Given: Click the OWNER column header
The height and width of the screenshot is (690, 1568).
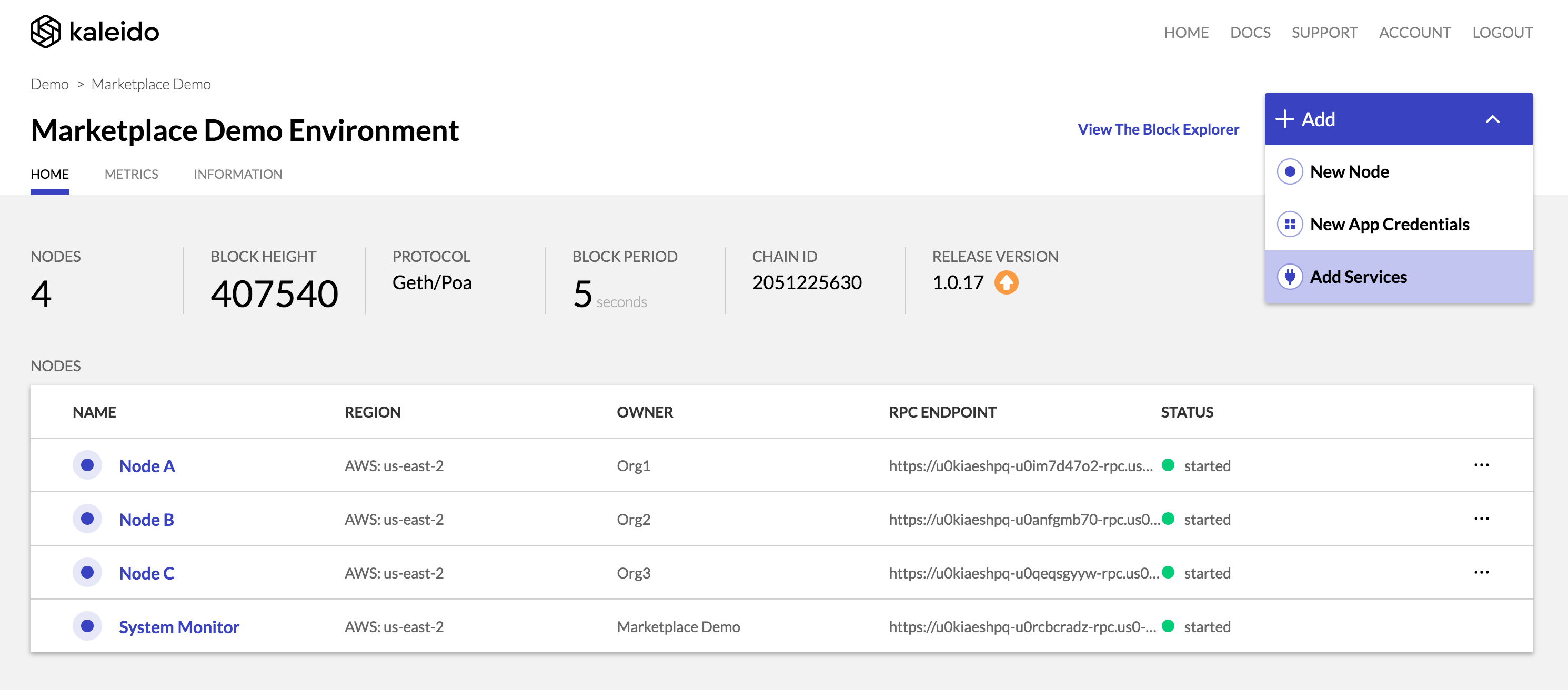Looking at the screenshot, I should pyautogui.click(x=645, y=412).
